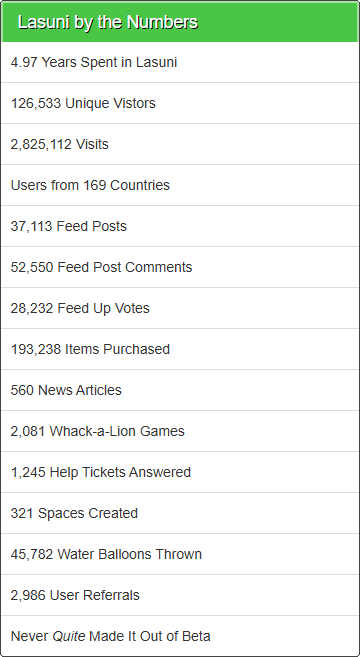Select the 28,232 Feed Up Votes entry
360x657 pixels.
[180, 308]
